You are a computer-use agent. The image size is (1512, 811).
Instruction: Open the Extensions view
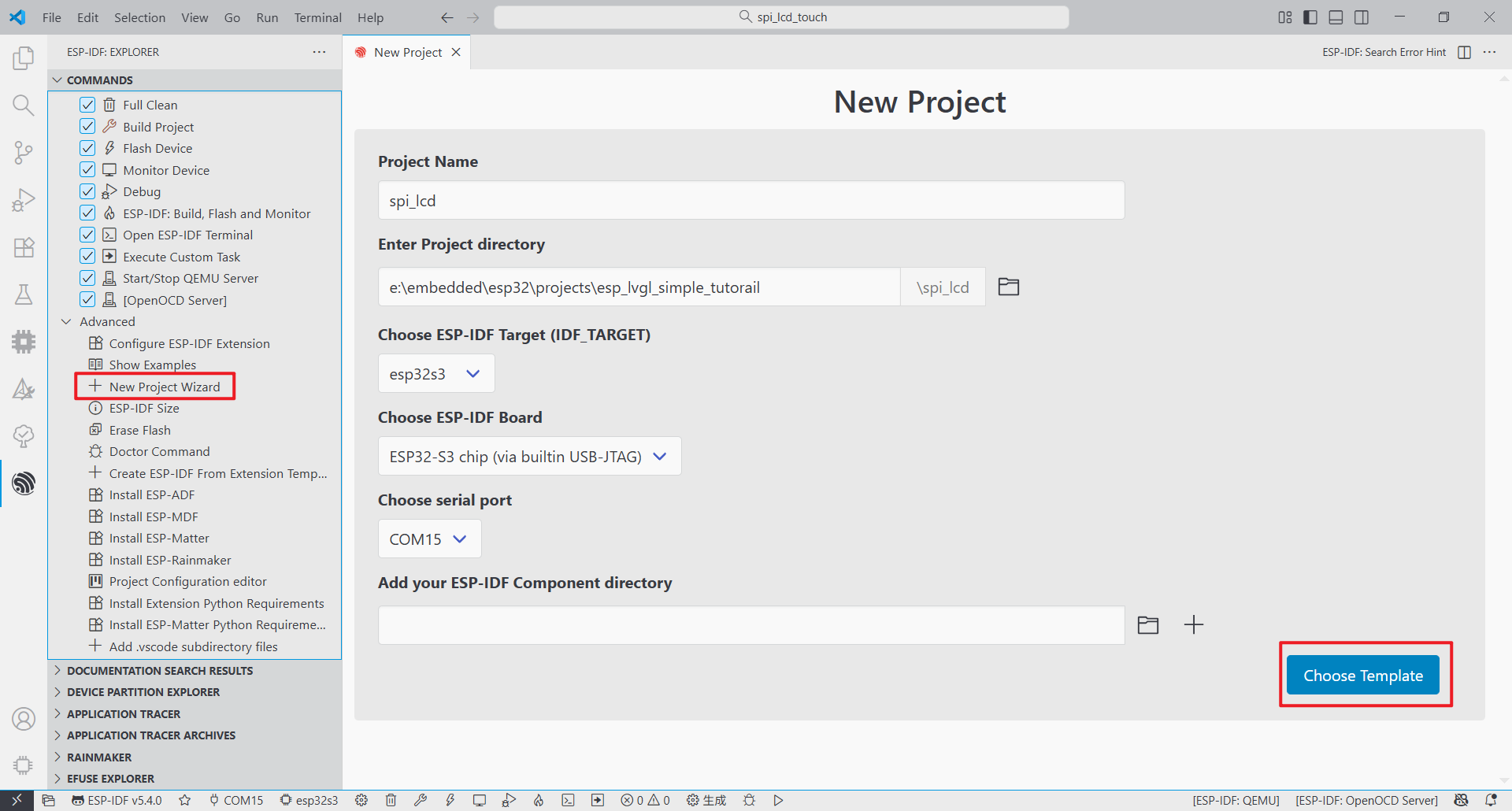click(x=24, y=246)
